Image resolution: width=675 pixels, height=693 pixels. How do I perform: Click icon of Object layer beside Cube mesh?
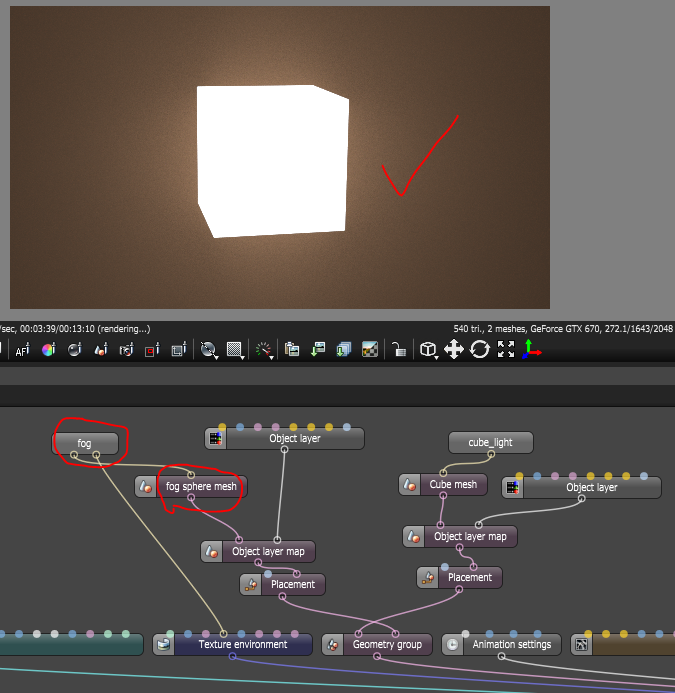[x=512, y=487]
